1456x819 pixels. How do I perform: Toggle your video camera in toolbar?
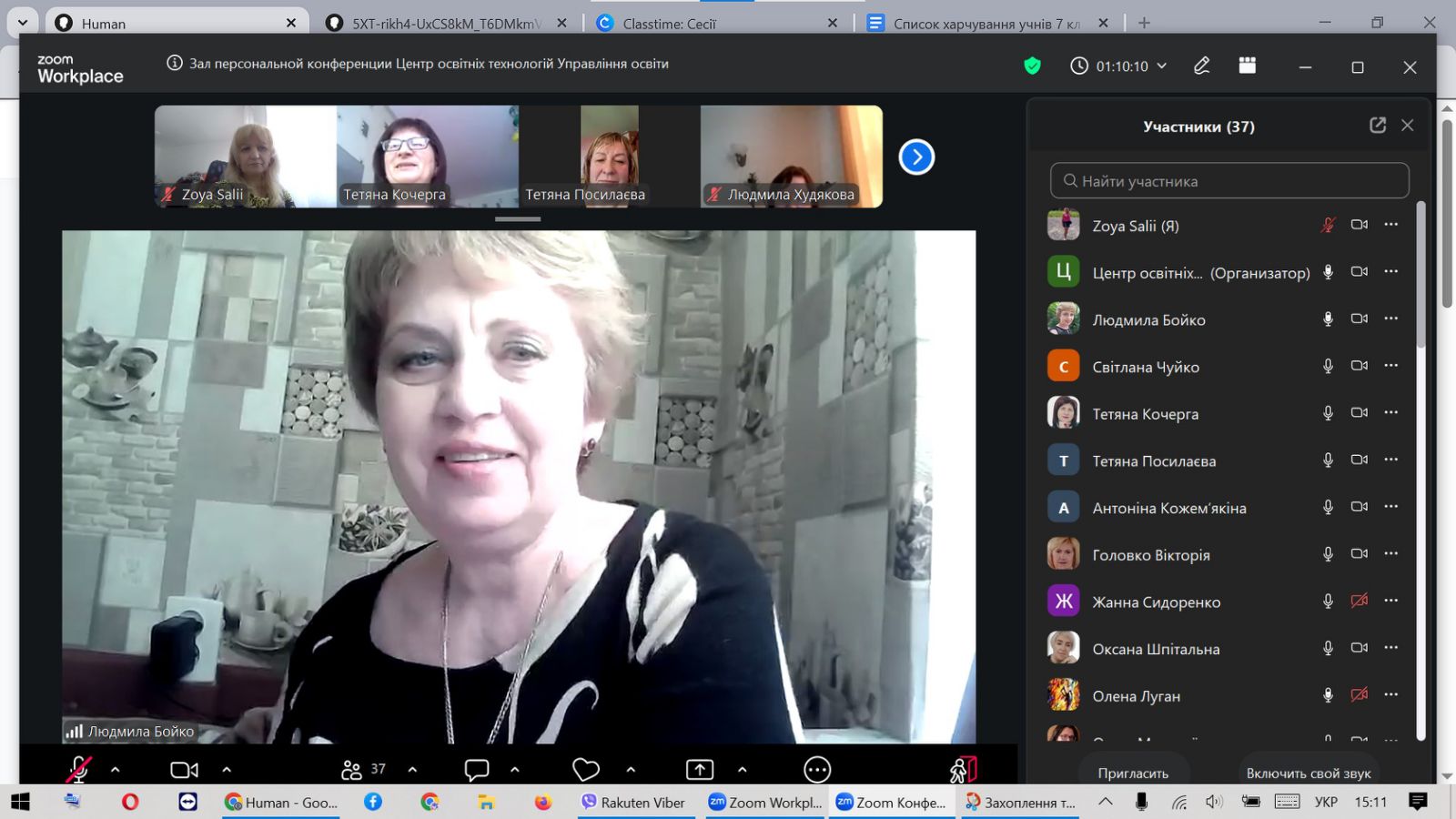(x=184, y=770)
